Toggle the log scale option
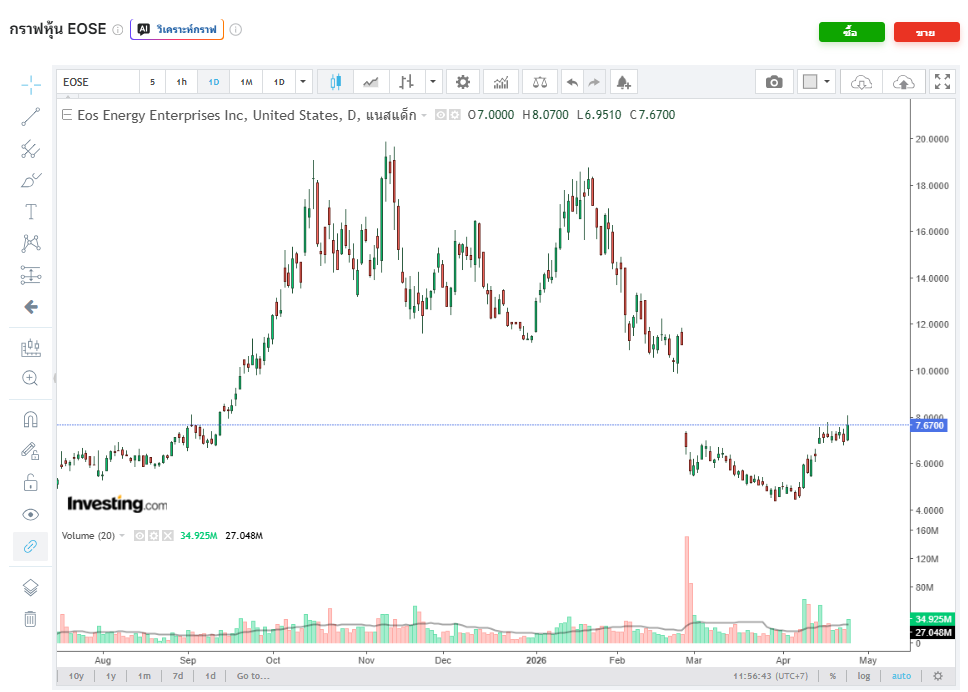The width and height of the screenshot is (968, 692). click(864, 676)
